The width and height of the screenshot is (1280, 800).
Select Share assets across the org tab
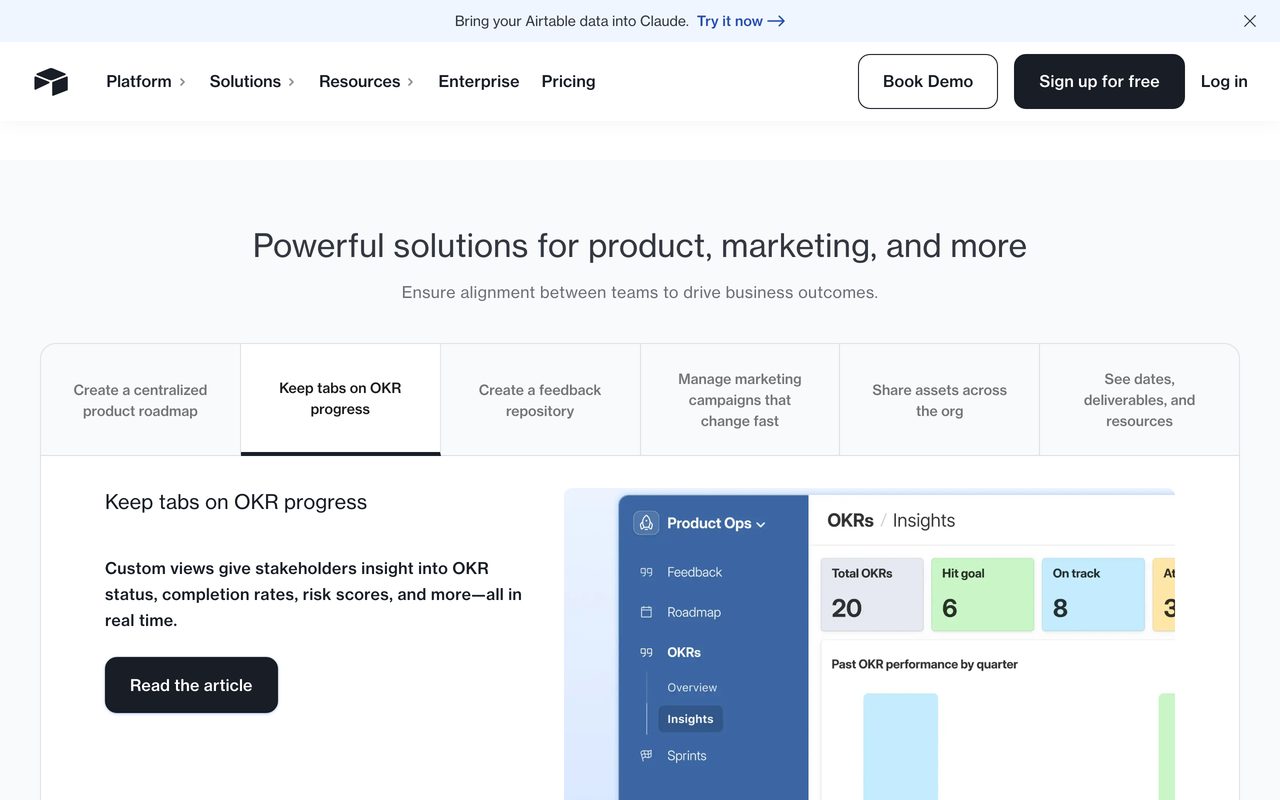tap(940, 400)
